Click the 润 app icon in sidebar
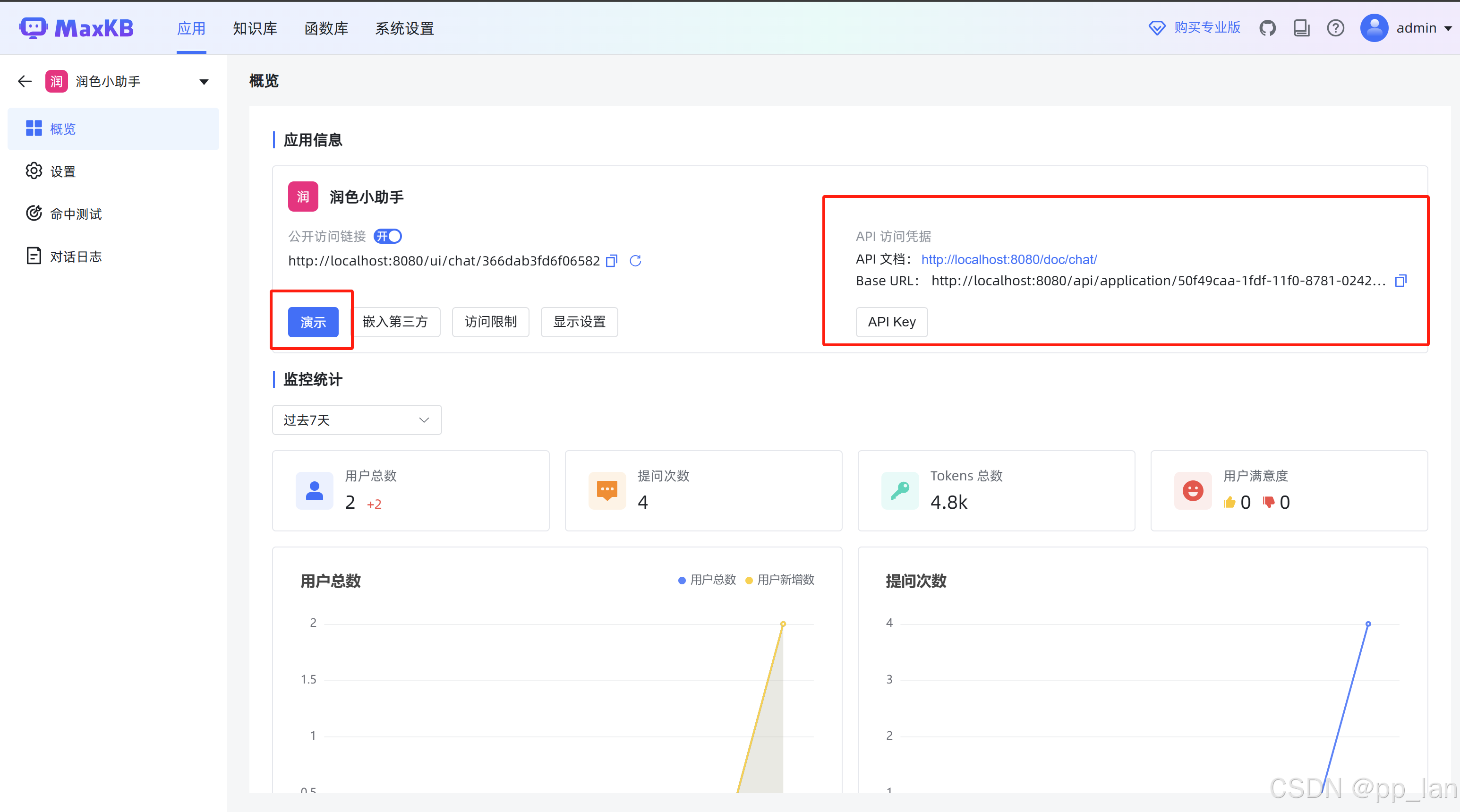 (x=57, y=82)
